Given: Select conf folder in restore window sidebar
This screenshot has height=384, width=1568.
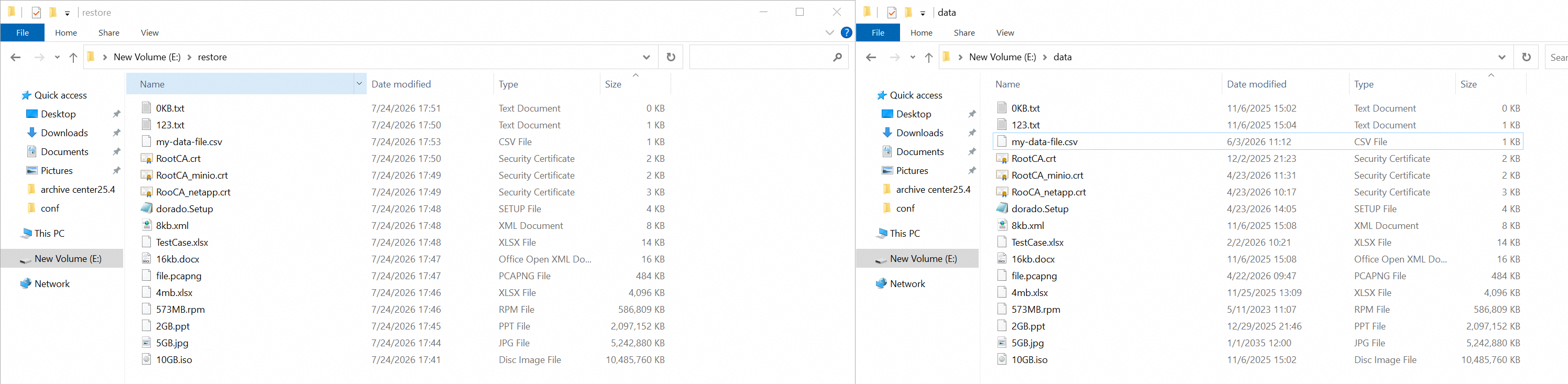Looking at the screenshot, I should click(50, 208).
